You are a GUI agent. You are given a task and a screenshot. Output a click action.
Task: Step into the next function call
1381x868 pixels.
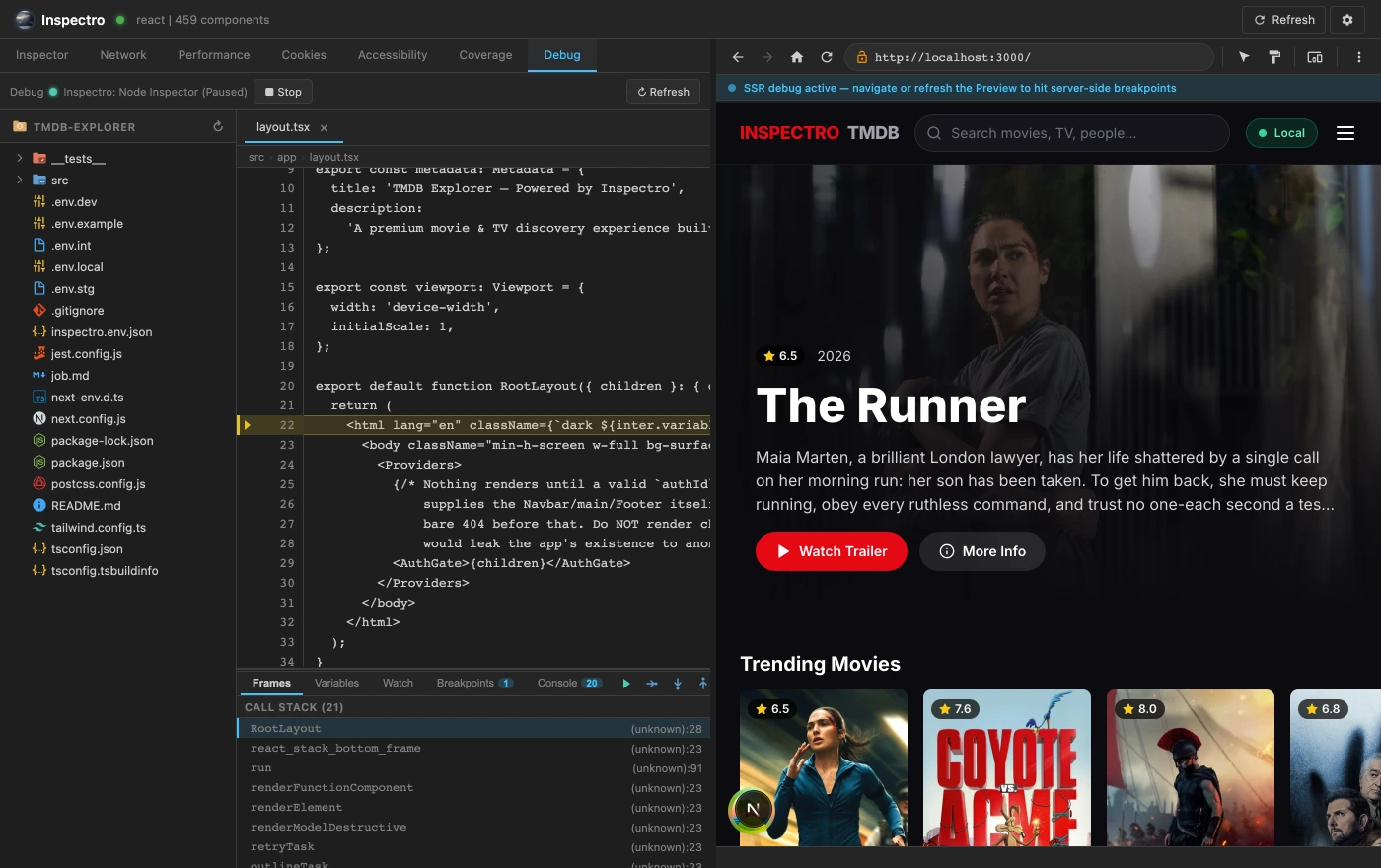tap(678, 683)
